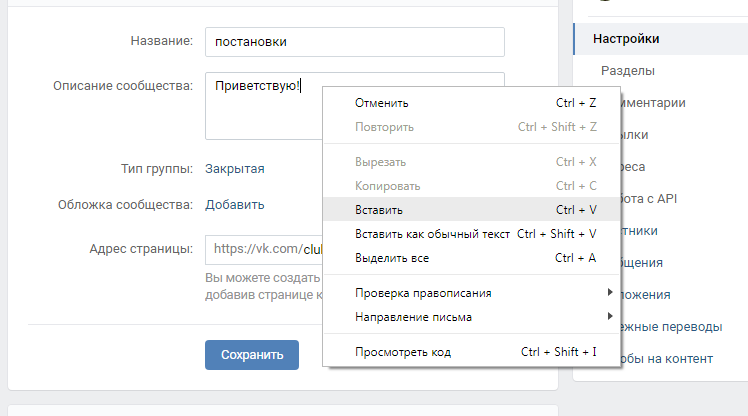
Task: Expand the Направление письма submenu
Action: [414, 317]
